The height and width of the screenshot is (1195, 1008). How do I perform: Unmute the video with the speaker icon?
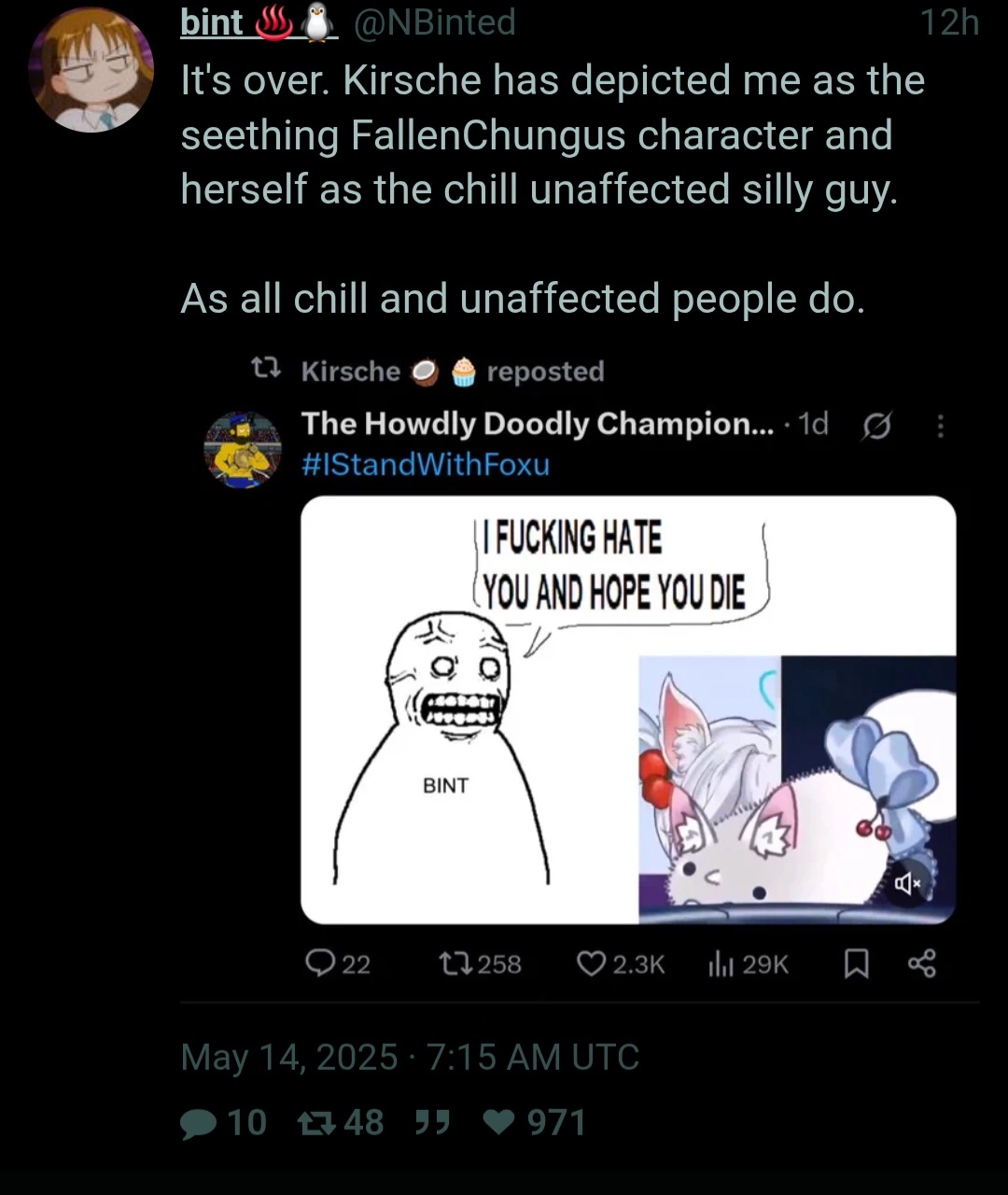click(x=908, y=882)
